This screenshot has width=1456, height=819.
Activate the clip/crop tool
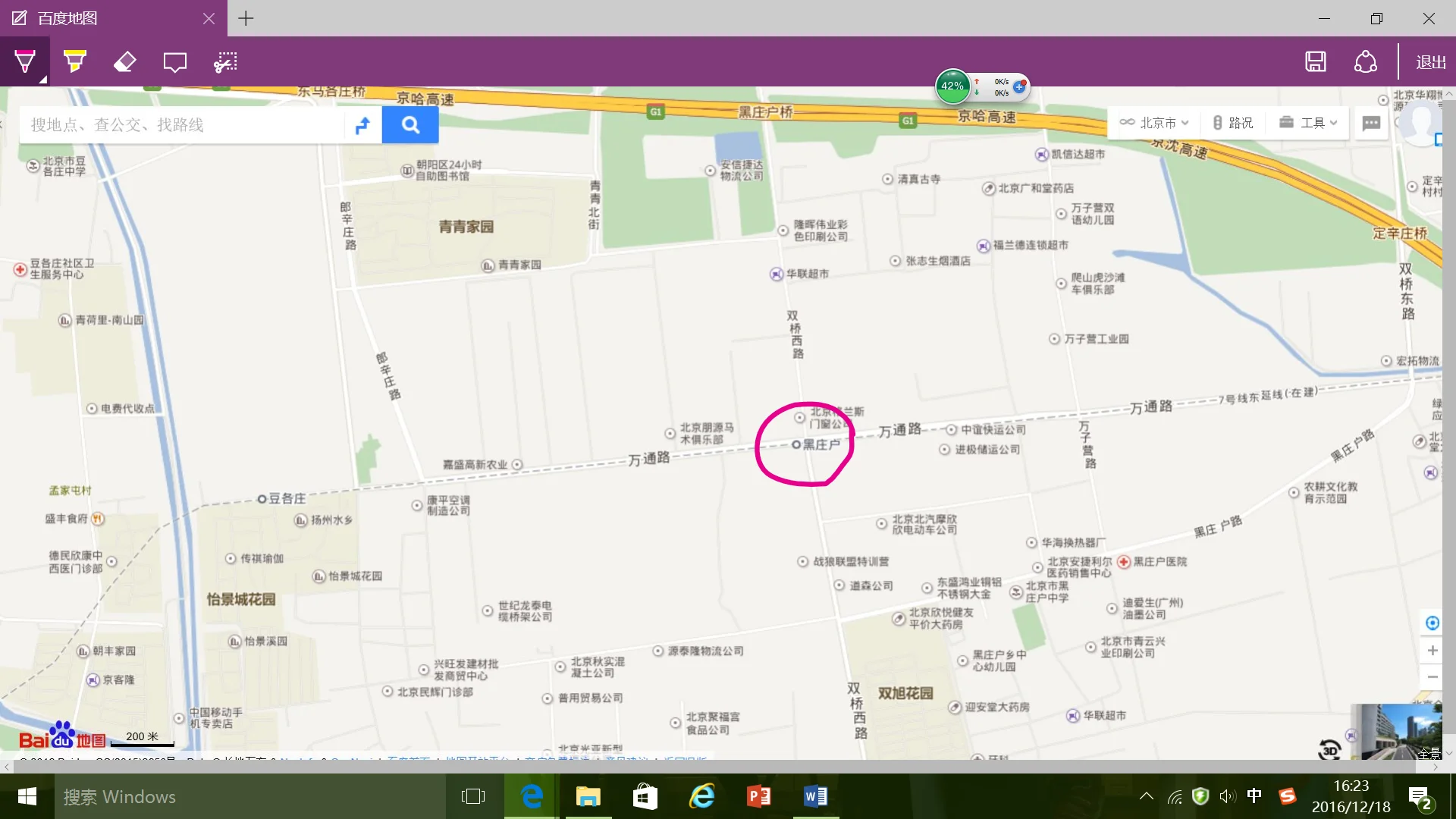point(225,61)
